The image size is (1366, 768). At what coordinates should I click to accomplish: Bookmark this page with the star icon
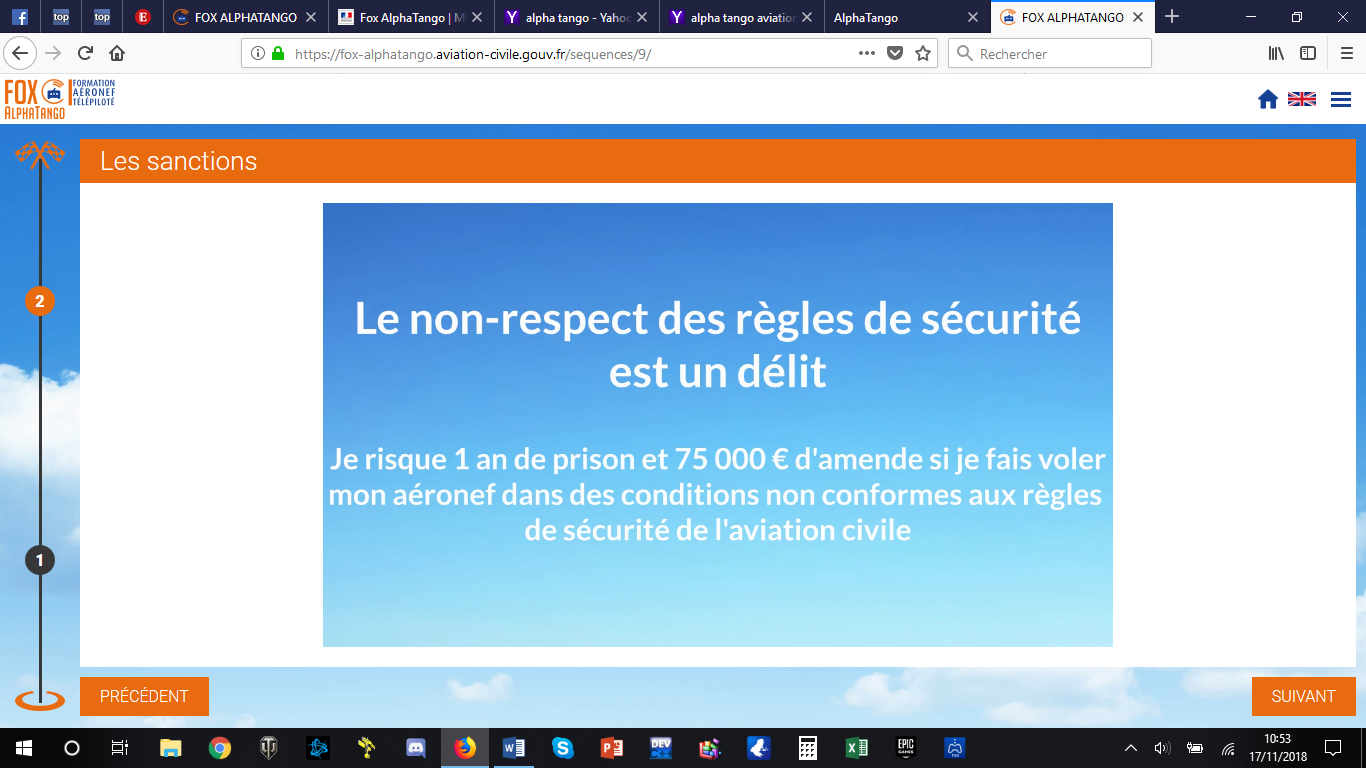pos(923,54)
